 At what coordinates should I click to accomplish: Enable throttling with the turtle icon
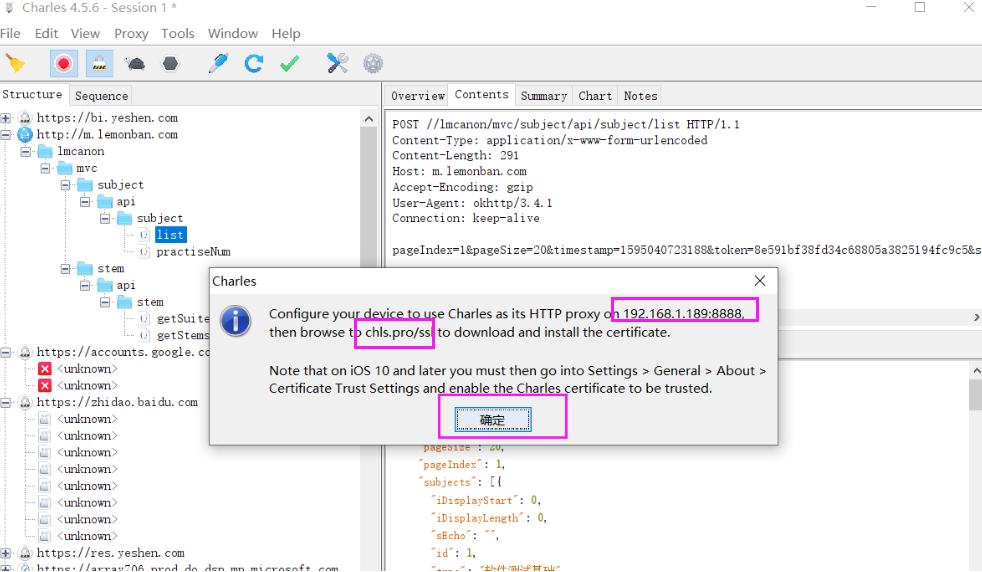135,64
